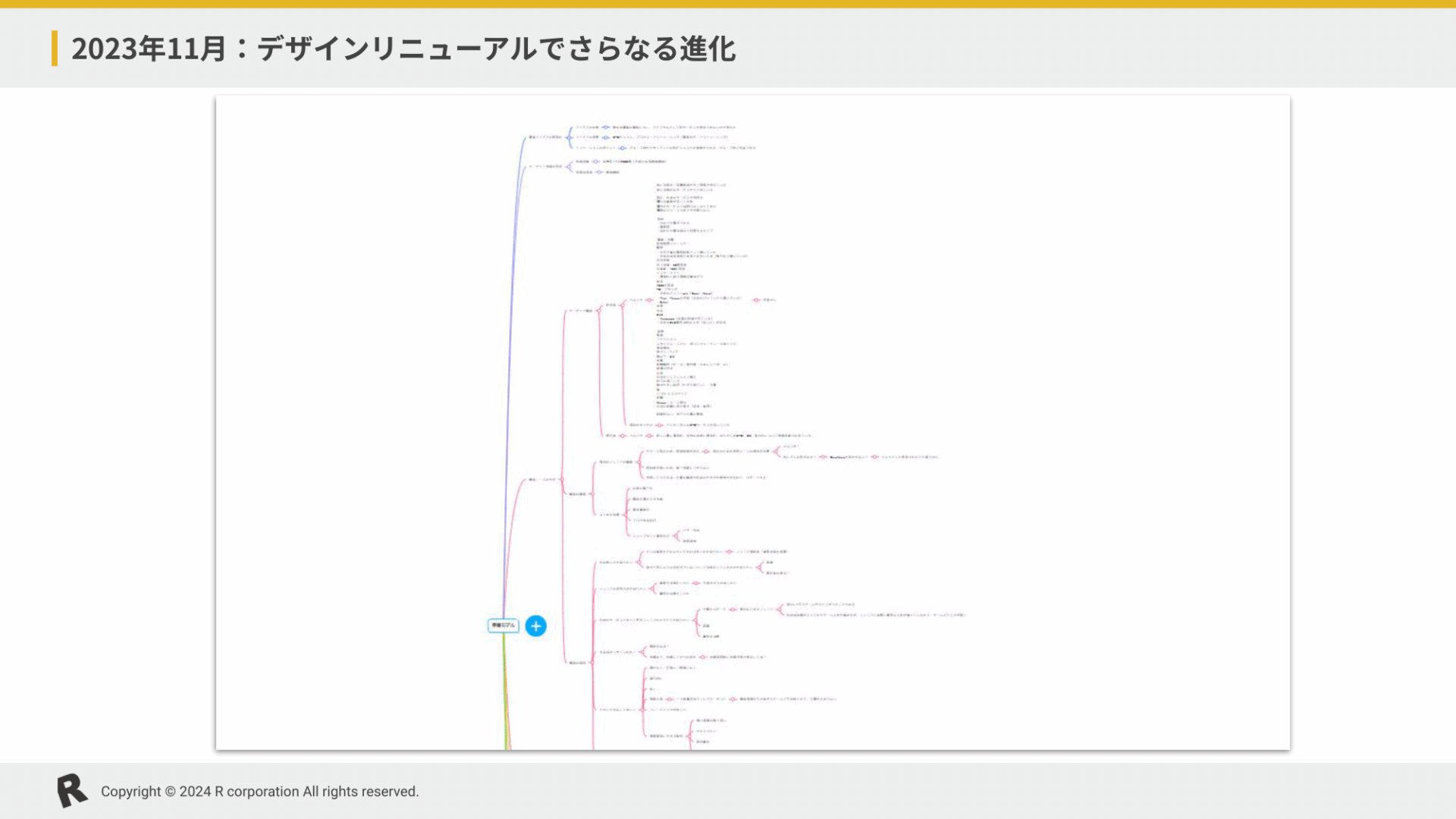Image resolution: width=1456 pixels, height=819 pixels.
Task: Click the blue plus add-node button
Action: coord(535,626)
